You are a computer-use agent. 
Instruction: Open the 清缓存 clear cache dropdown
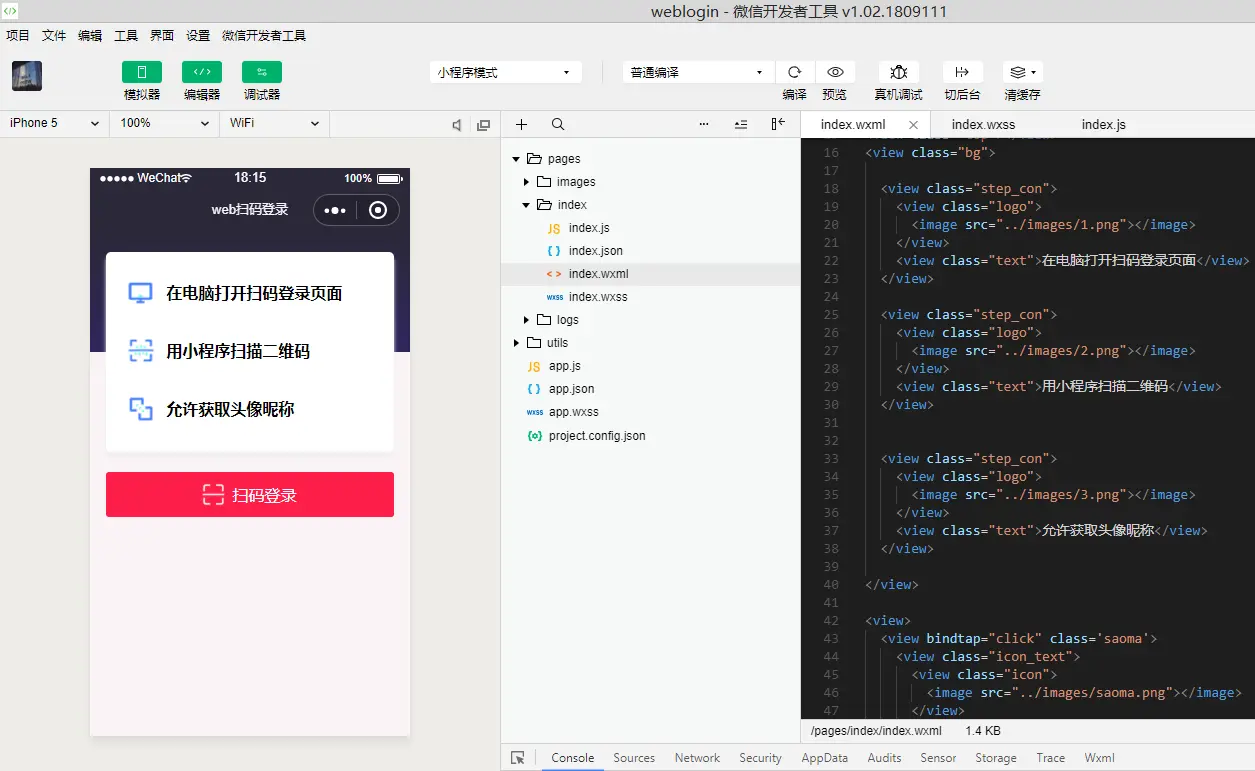pos(1023,72)
